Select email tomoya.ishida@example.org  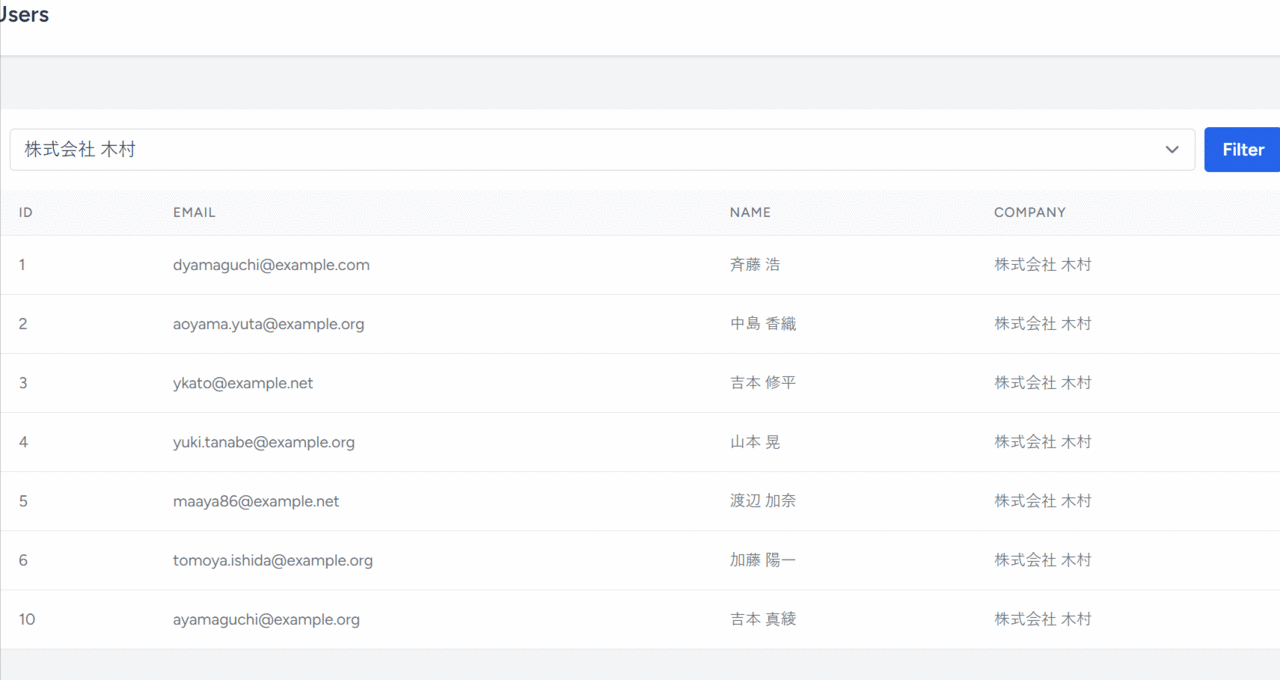pyautogui.click(x=273, y=560)
